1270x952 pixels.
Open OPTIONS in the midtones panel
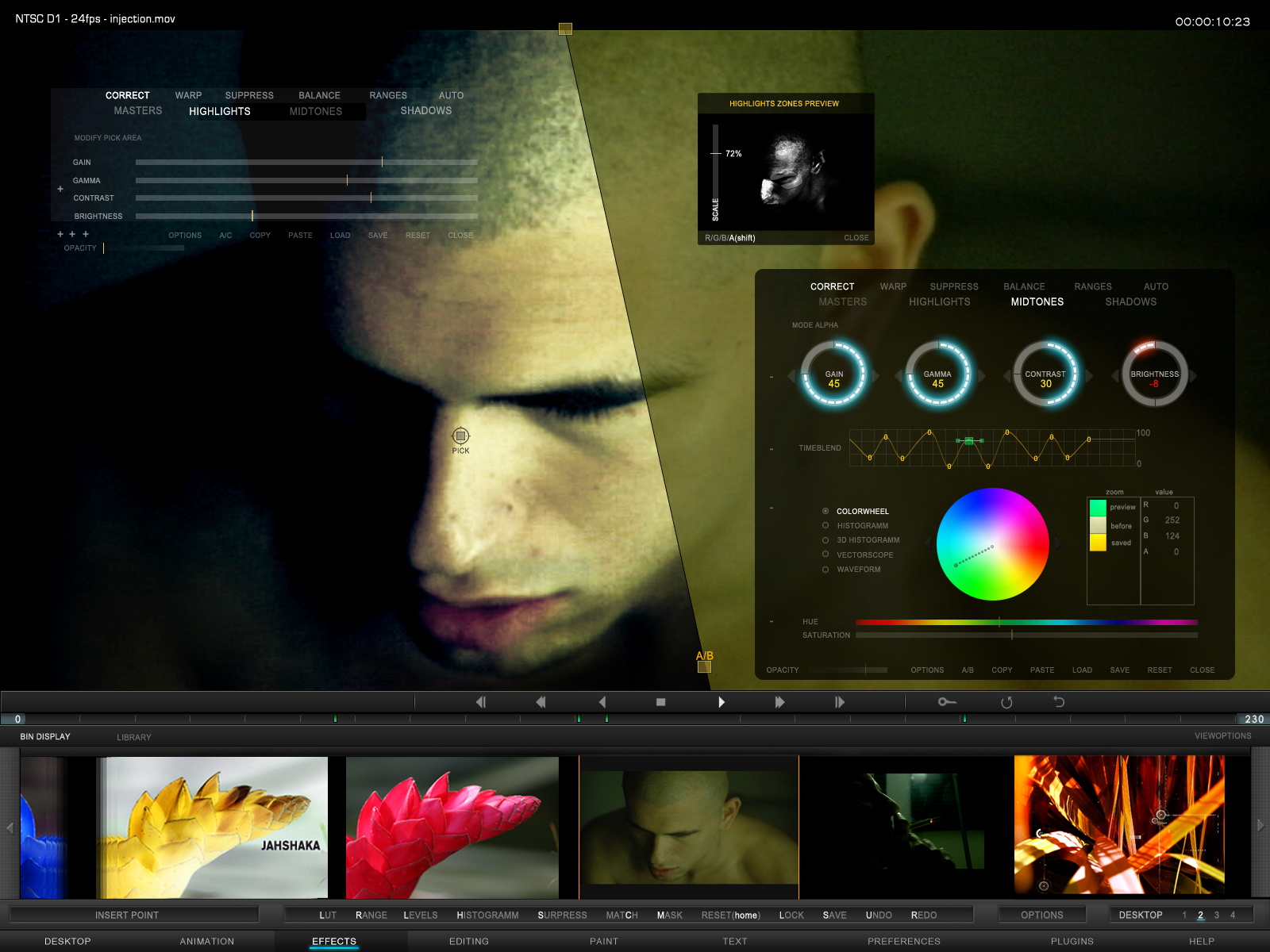[927, 670]
